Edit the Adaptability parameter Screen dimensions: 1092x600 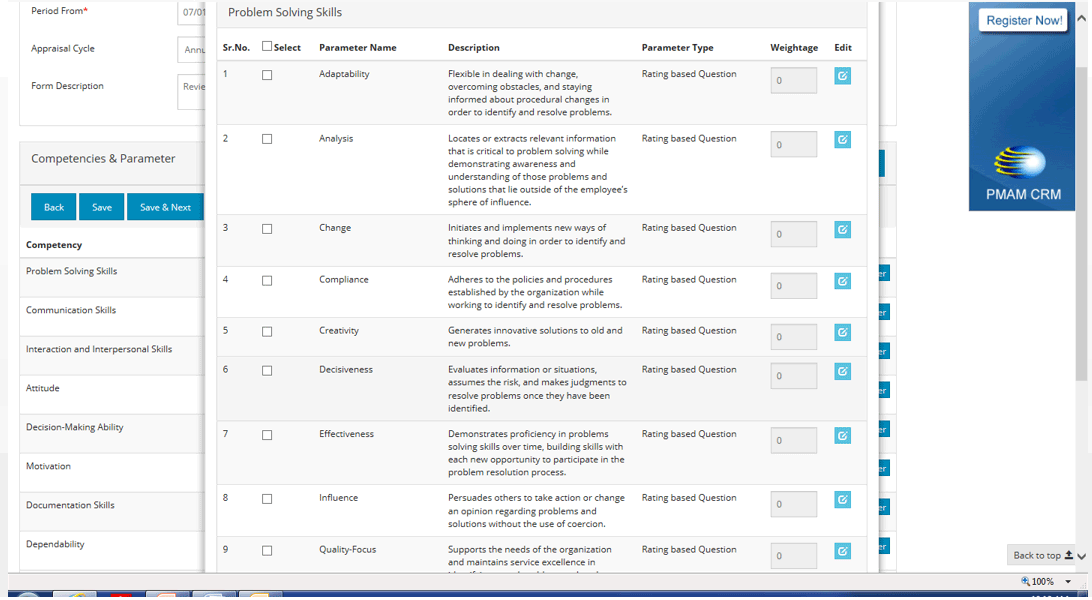[x=842, y=76]
